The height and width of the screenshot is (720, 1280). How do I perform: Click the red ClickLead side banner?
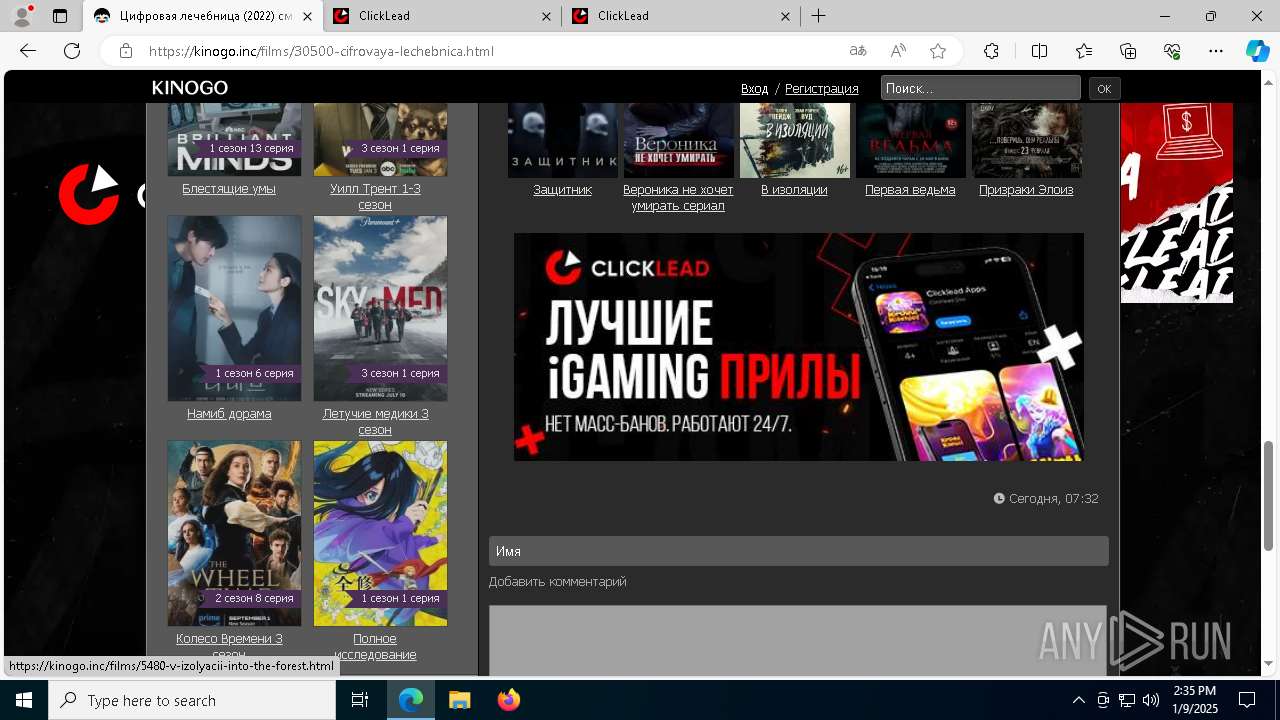point(1177,203)
